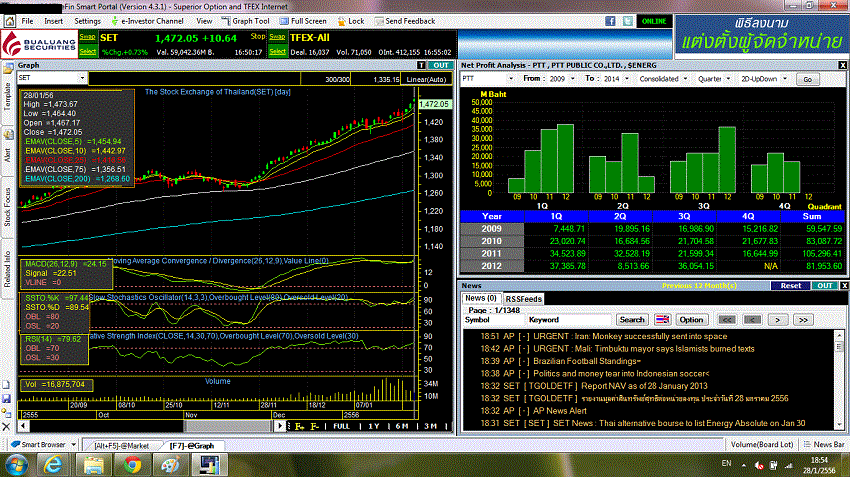This screenshot has height=477, width=850.
Task: Open the View menu
Action: pos(204,21)
